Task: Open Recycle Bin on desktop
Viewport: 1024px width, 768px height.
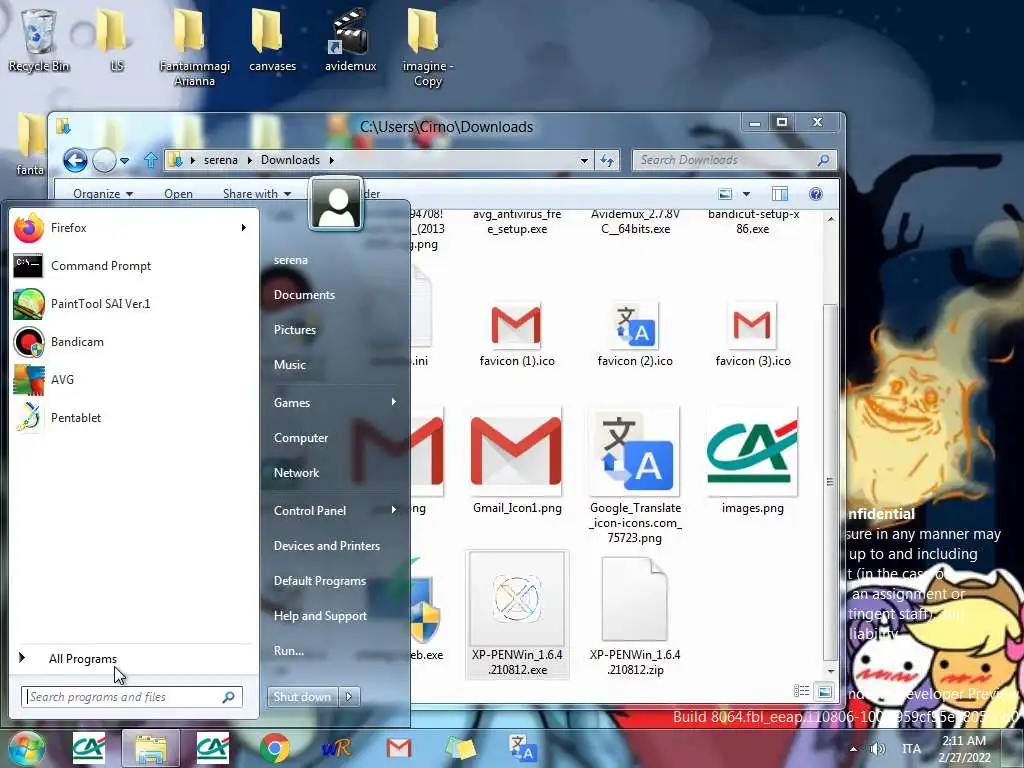Action: click(39, 39)
